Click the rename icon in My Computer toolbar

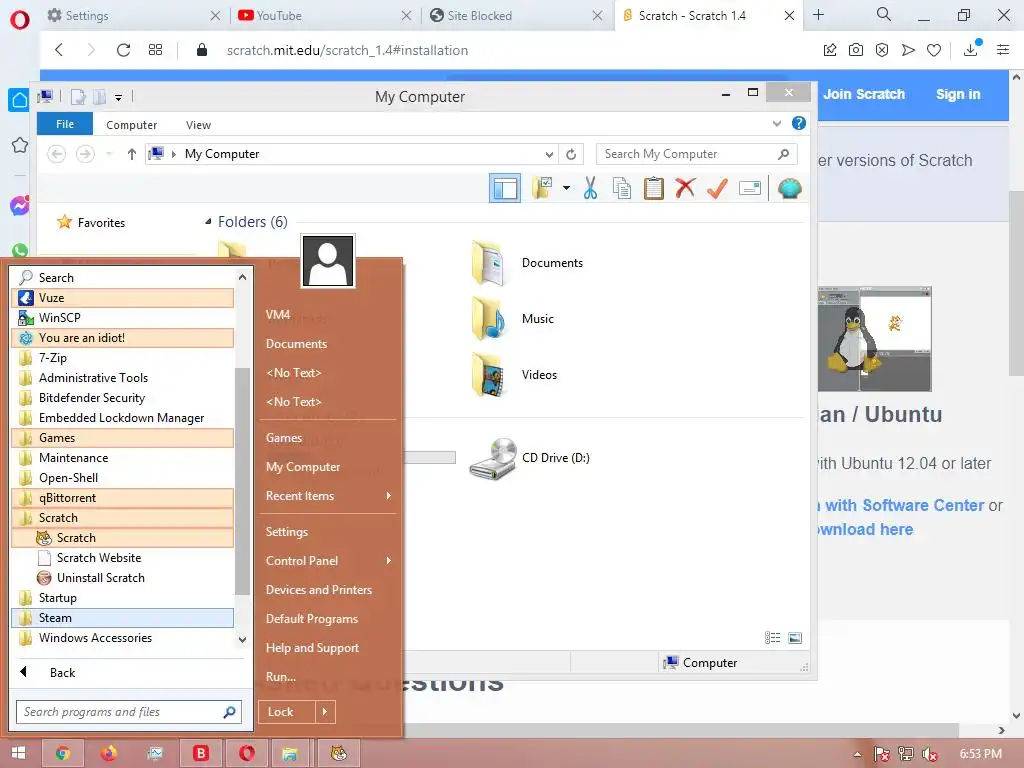[x=750, y=189]
